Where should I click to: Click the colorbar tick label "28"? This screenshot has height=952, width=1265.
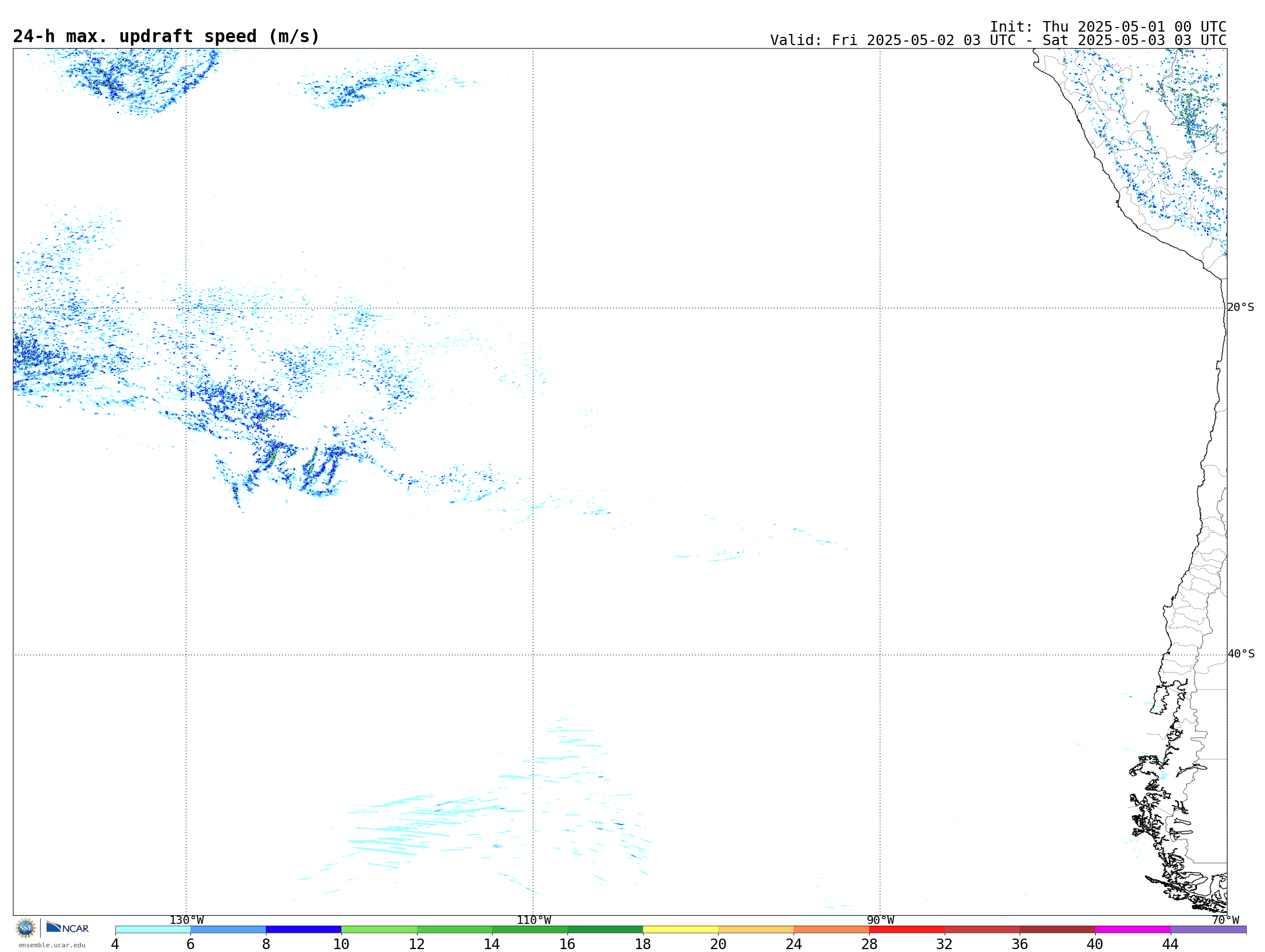coord(869,944)
